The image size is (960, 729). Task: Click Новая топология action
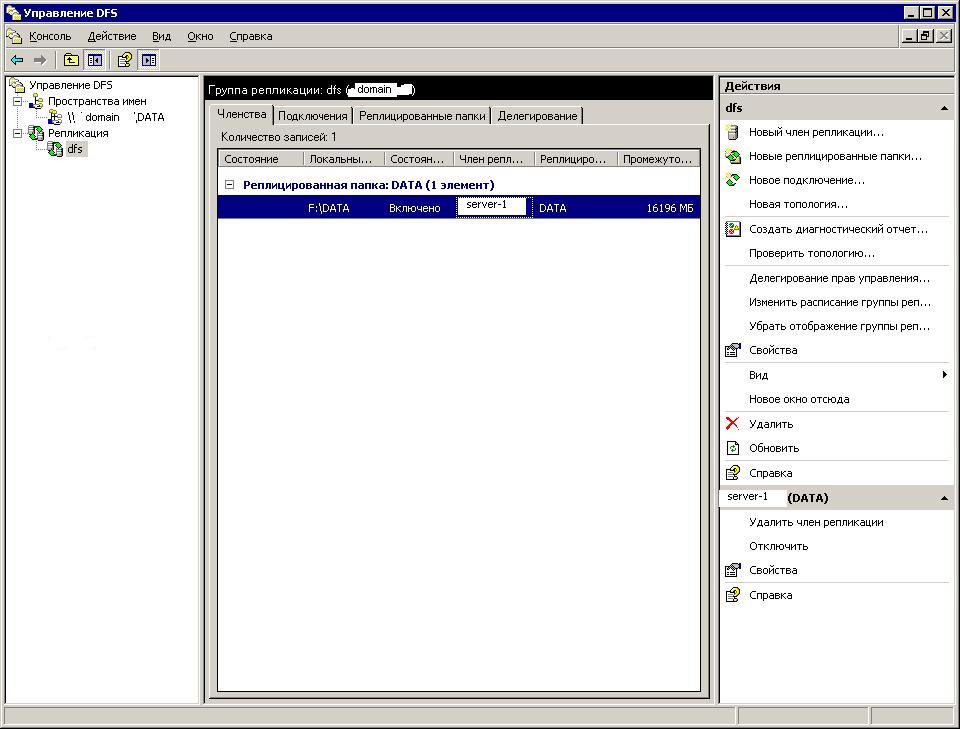pyautogui.click(x=798, y=204)
